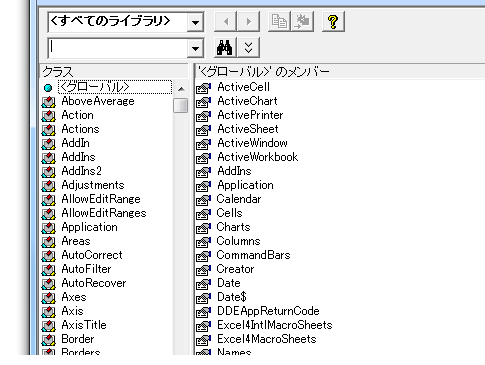
Task: Select the Action class
Action: (x=77, y=115)
